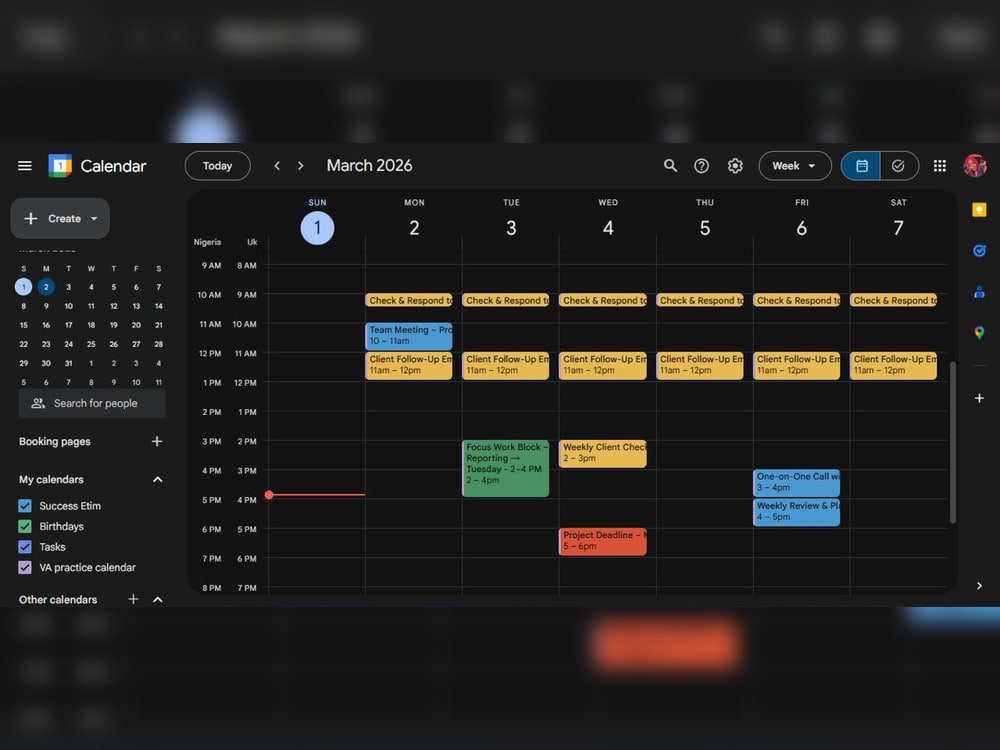Open the Create dropdown arrow
Screen dimensions: 1000x750
(x=94, y=219)
